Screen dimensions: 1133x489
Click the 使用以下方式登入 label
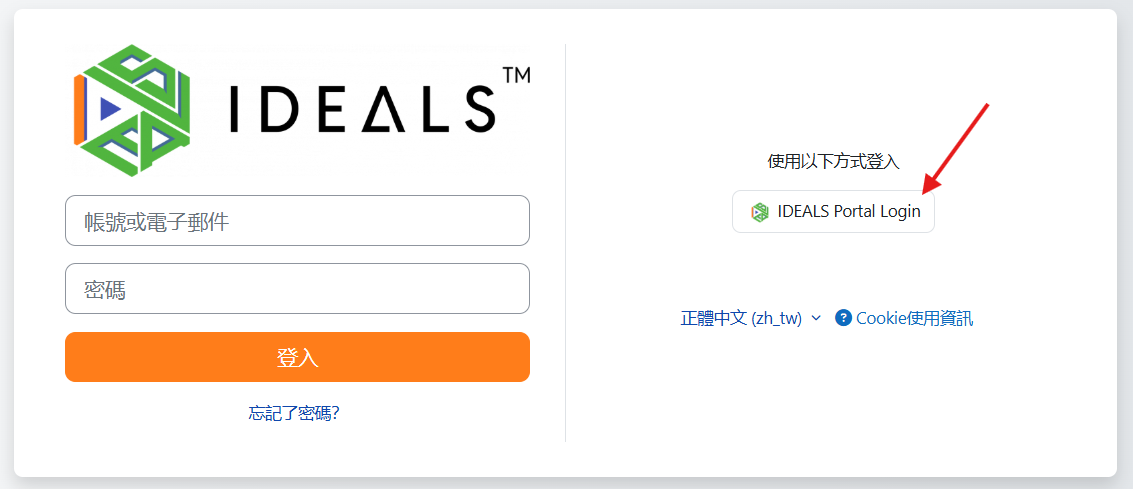click(x=833, y=161)
